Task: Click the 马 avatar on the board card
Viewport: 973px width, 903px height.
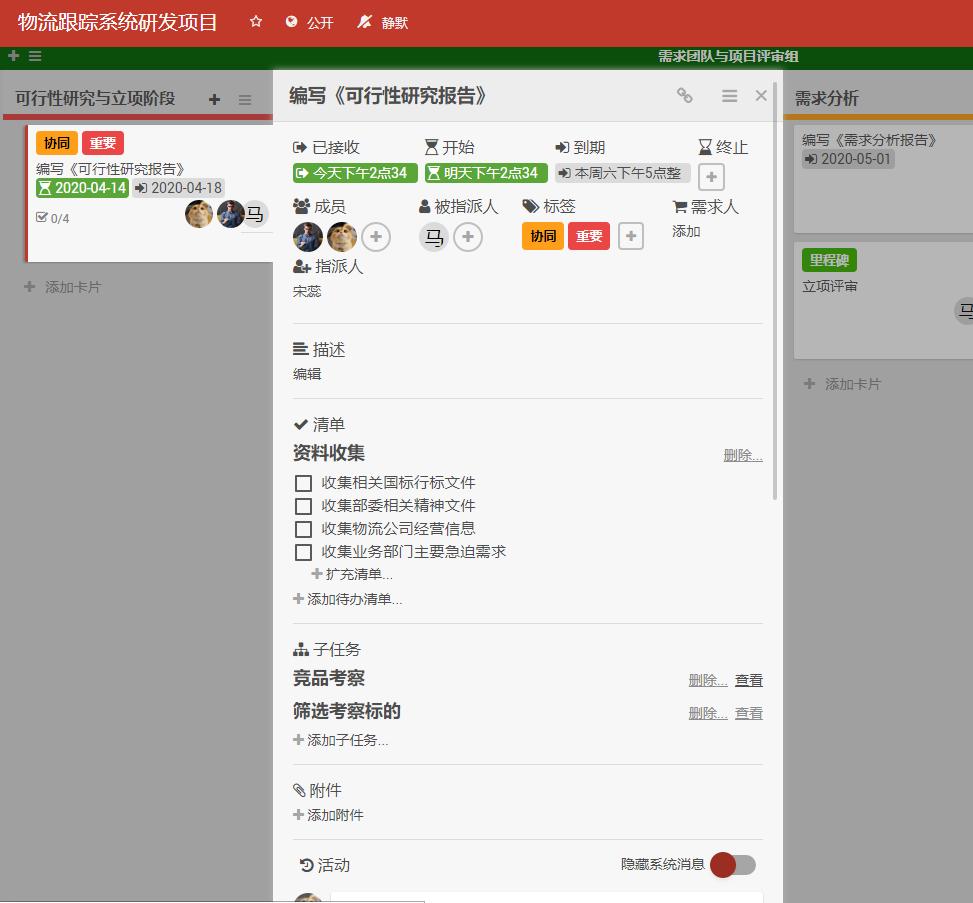Action: (x=254, y=215)
